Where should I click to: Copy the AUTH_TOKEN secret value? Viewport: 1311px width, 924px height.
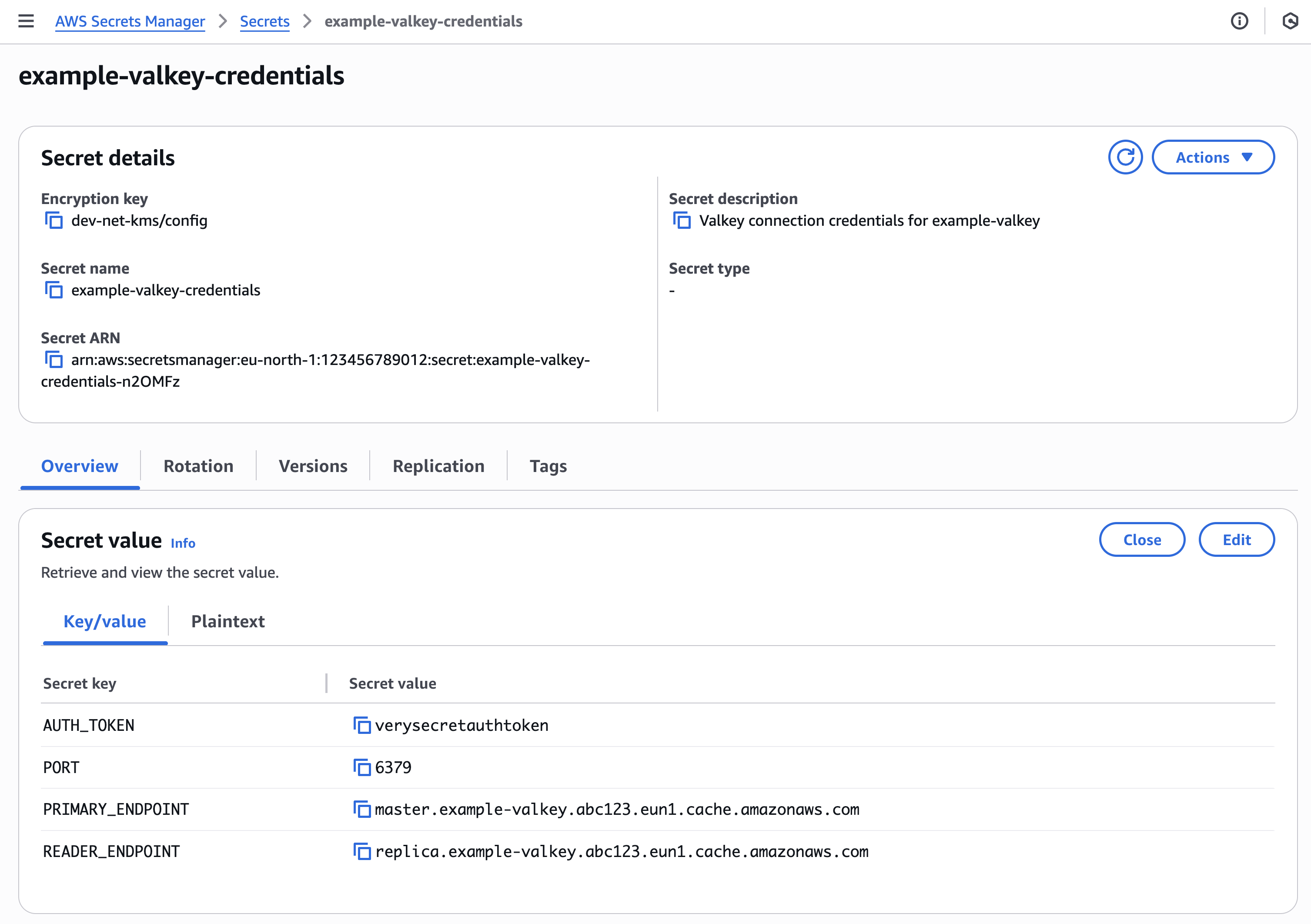tap(362, 725)
